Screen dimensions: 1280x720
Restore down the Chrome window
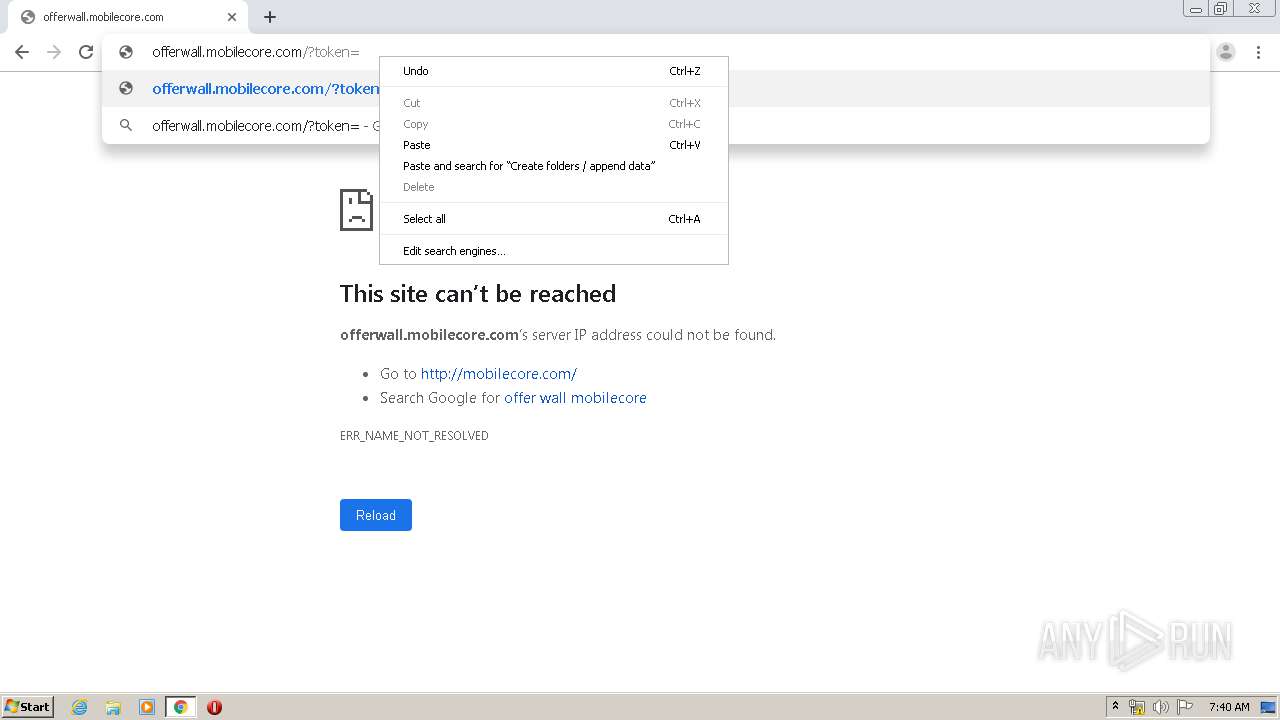1221,9
